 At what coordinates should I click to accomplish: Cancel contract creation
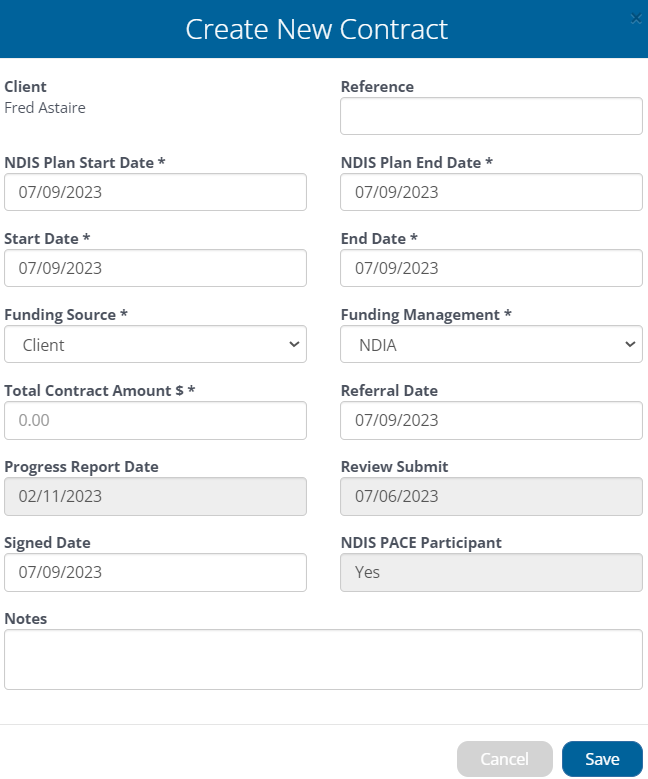[505, 759]
